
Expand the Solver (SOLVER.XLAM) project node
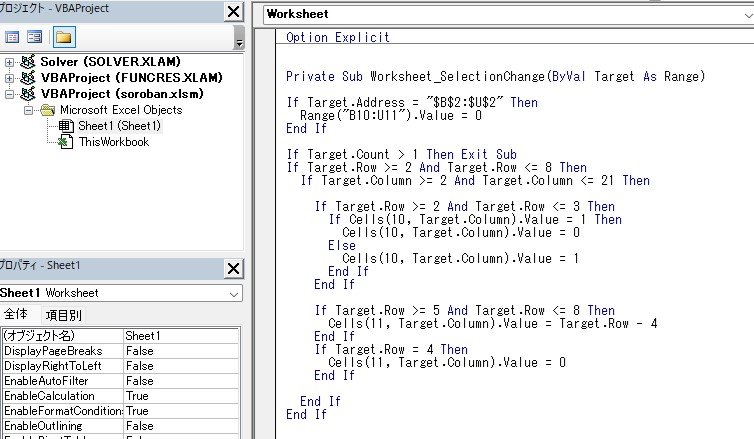[9, 62]
